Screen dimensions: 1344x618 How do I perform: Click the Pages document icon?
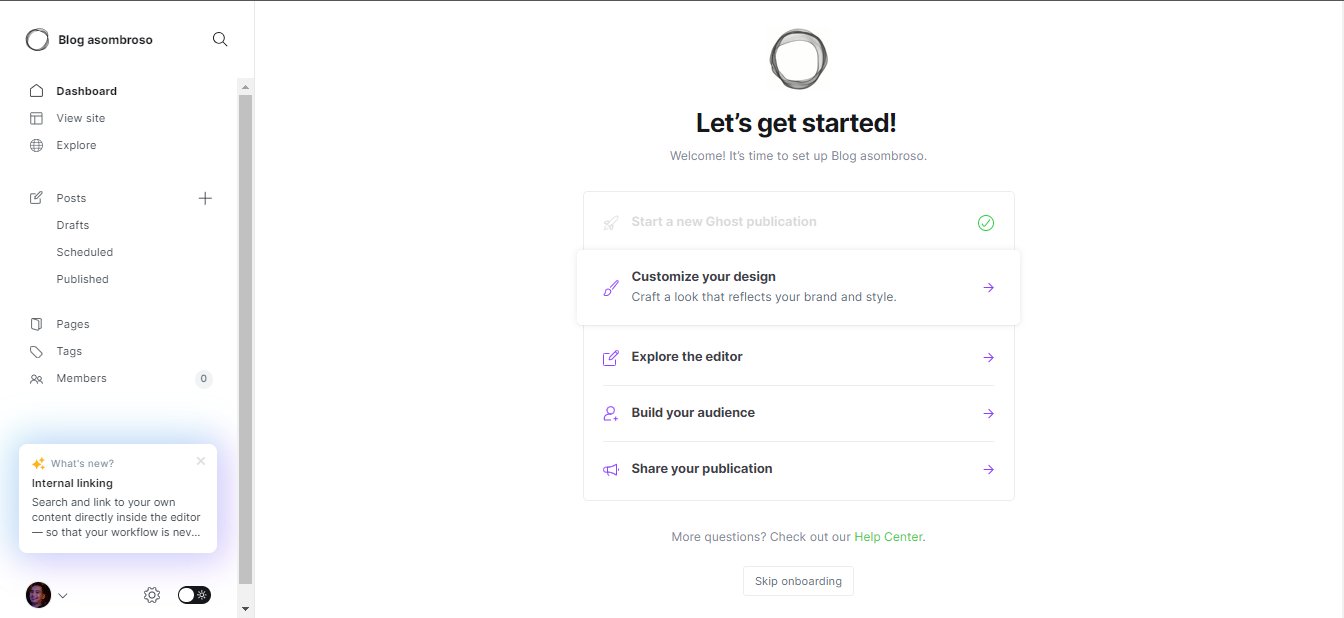pyautogui.click(x=37, y=324)
